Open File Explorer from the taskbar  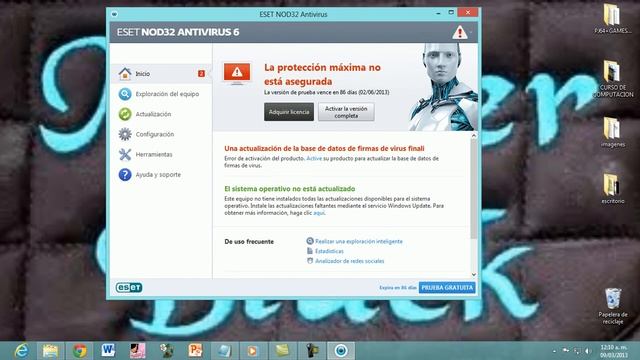pyautogui.click(x=50, y=351)
